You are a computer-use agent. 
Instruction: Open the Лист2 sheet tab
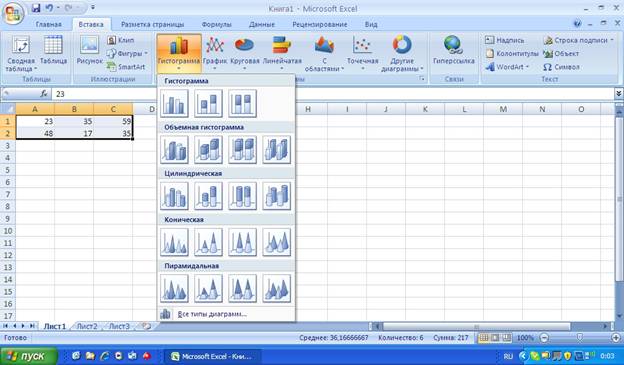point(87,326)
